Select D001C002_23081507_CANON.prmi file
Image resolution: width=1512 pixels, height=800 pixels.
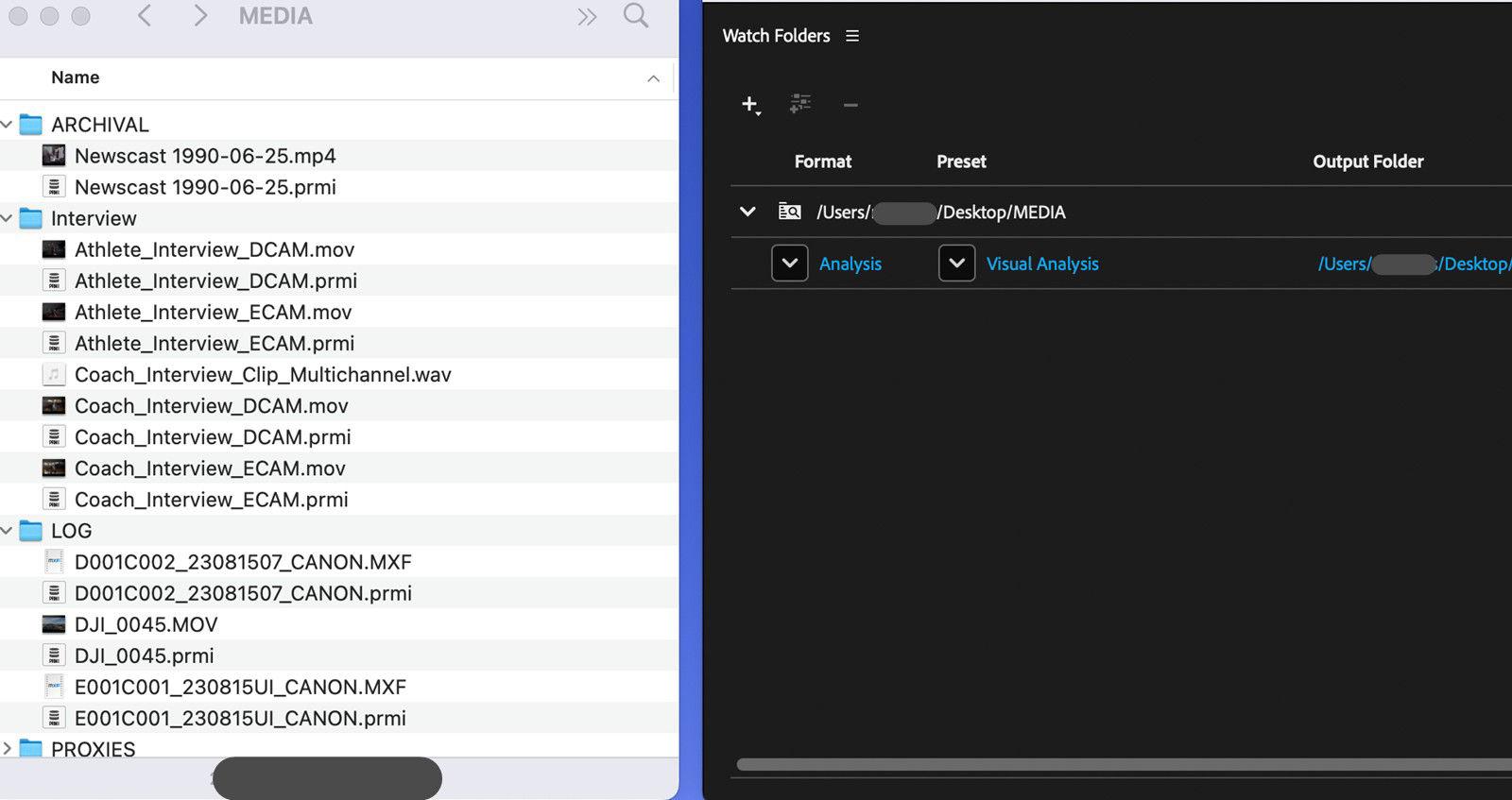coord(243,593)
